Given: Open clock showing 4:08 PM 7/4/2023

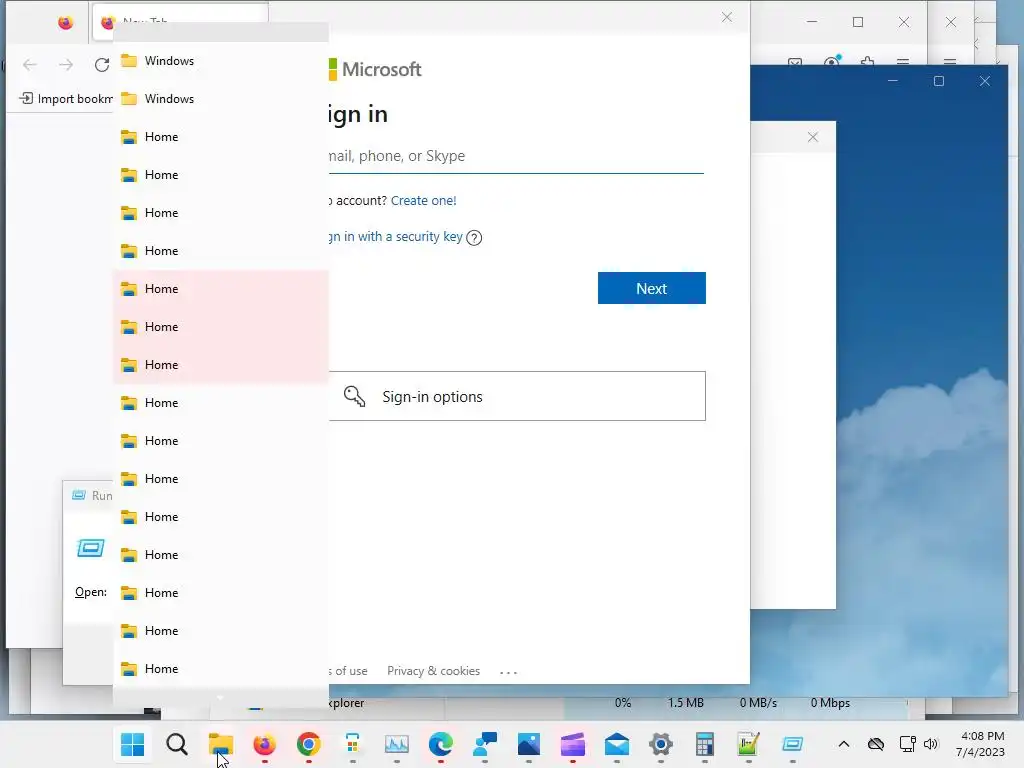Looking at the screenshot, I should click(980, 744).
